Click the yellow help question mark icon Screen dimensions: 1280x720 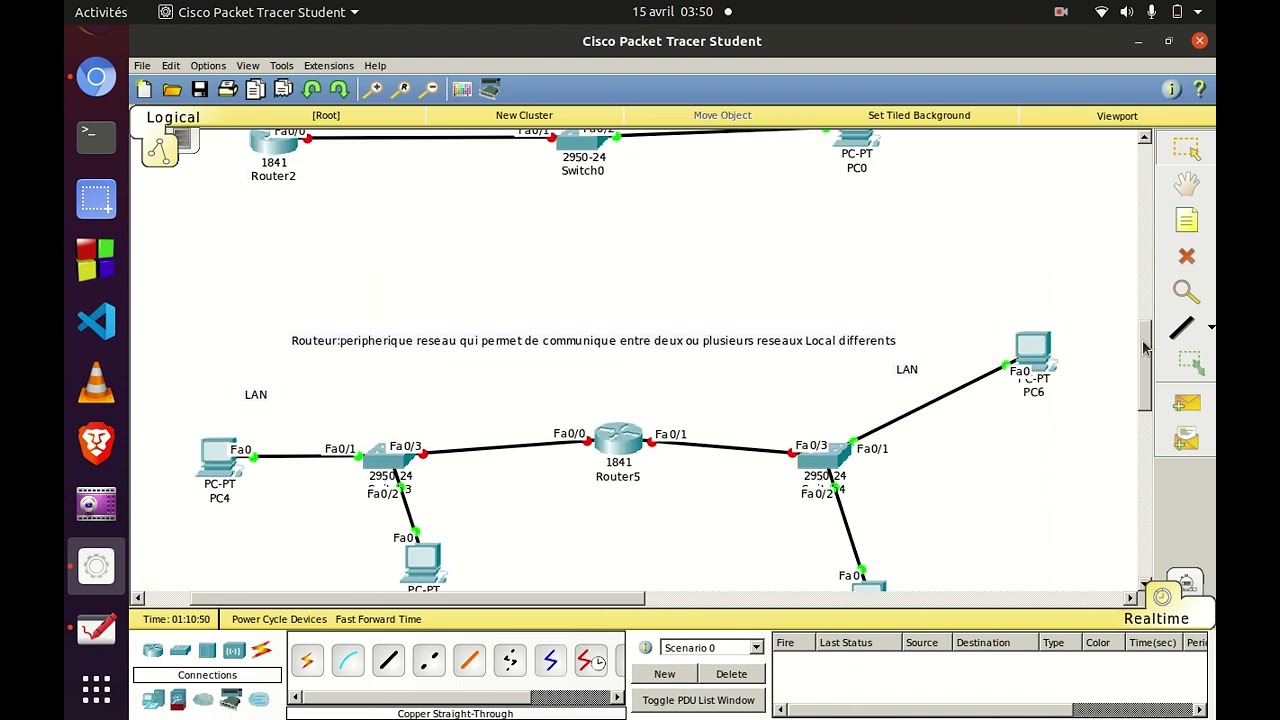[1199, 89]
